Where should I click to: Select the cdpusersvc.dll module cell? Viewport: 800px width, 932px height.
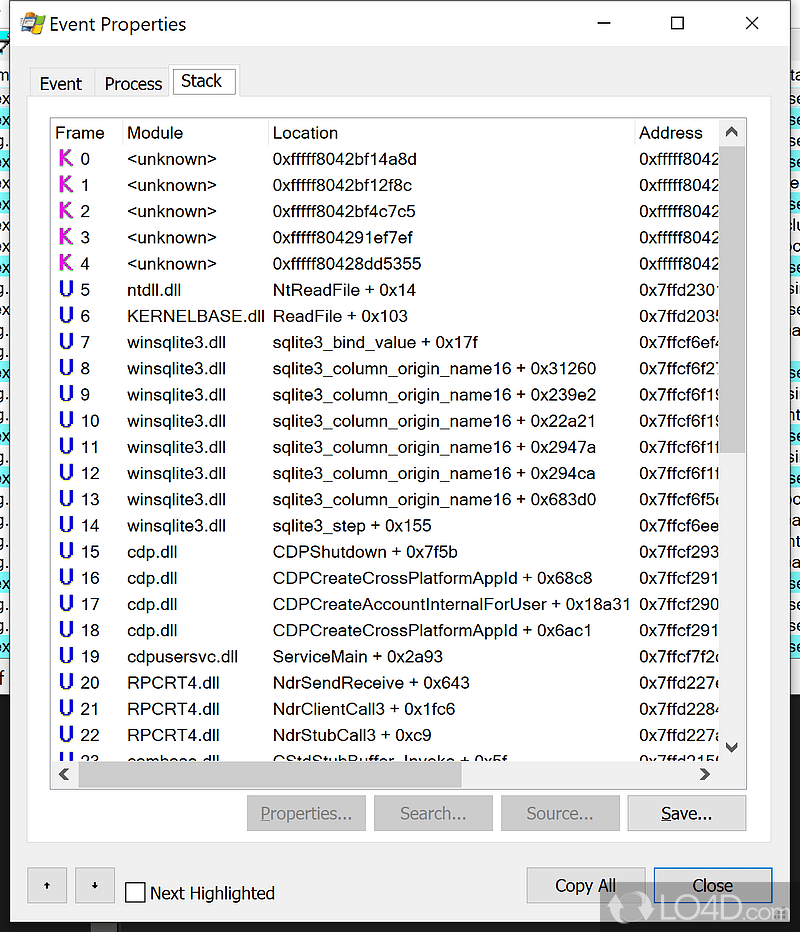(x=182, y=656)
